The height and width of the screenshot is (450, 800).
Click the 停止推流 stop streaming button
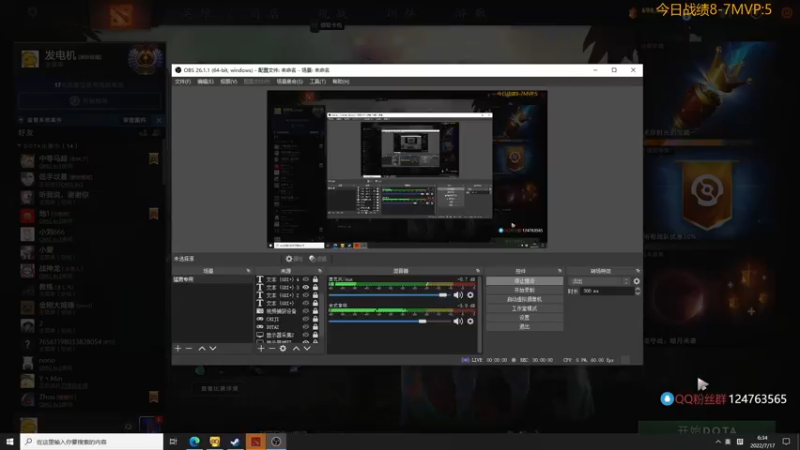[524, 281]
